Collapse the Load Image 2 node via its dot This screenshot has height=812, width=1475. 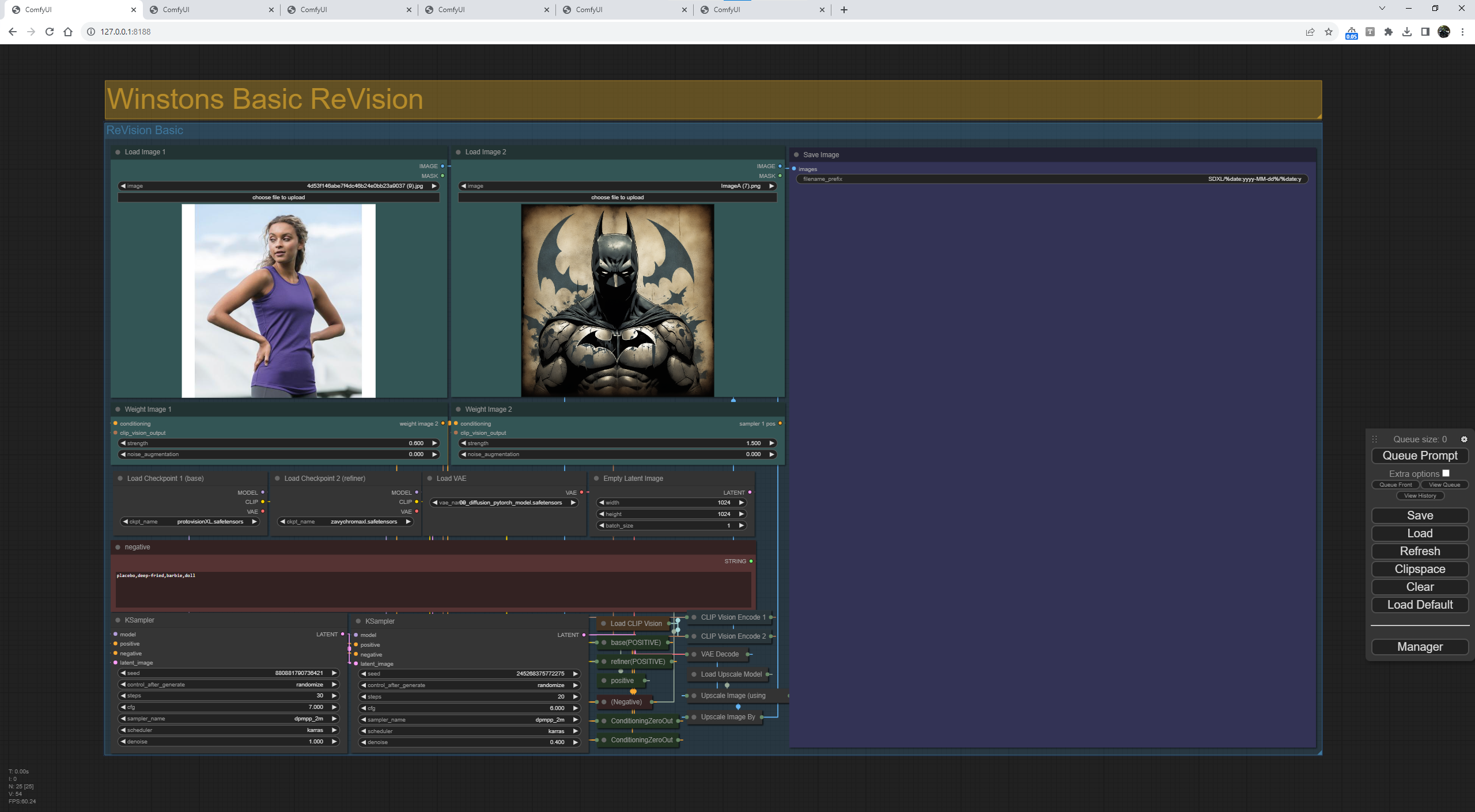[458, 152]
